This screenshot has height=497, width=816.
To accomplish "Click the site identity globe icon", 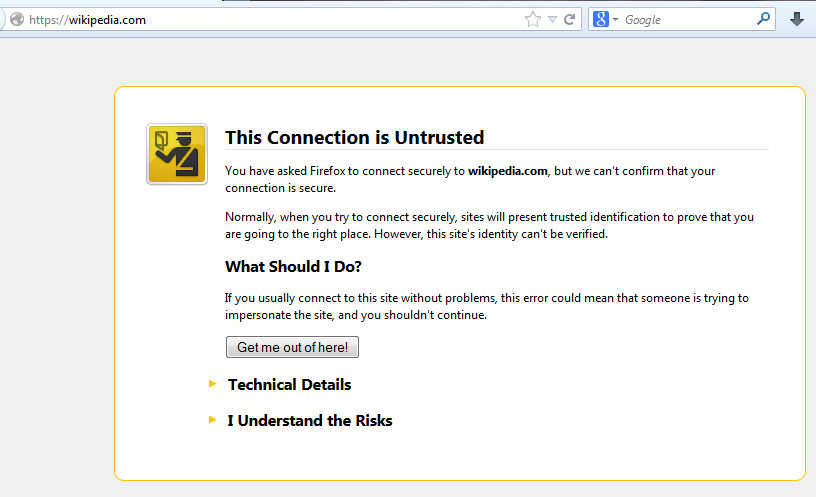I will [17, 19].
